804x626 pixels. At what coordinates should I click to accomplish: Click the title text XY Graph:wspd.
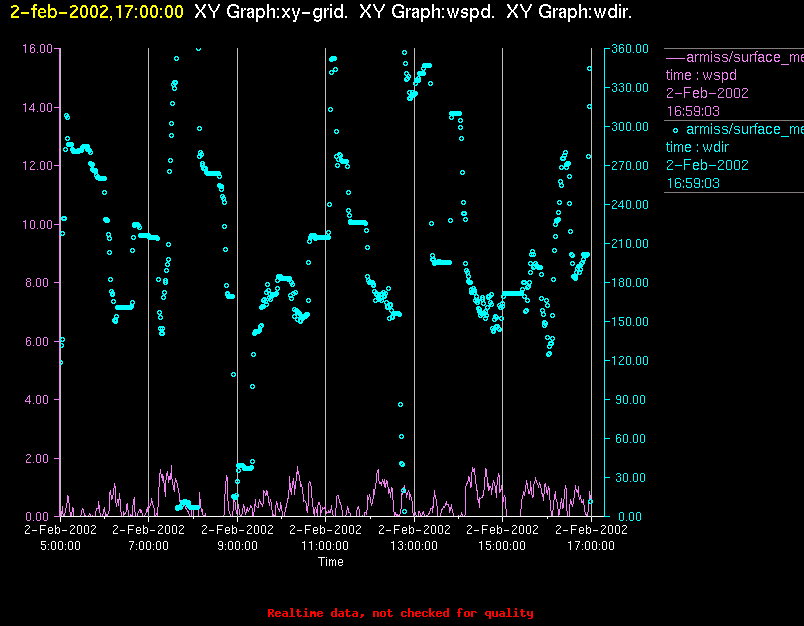click(x=427, y=12)
